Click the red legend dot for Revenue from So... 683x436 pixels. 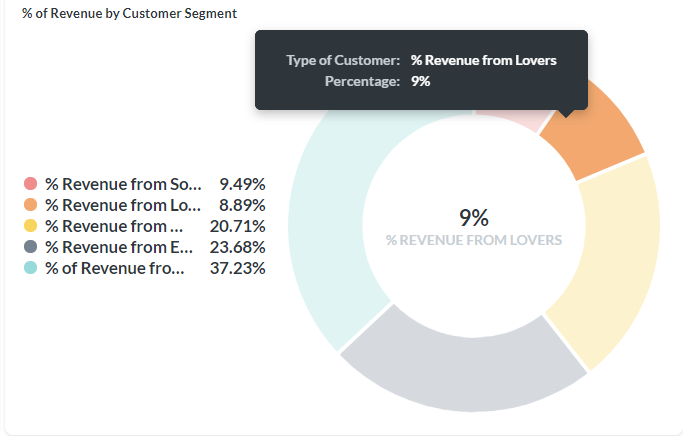point(30,184)
